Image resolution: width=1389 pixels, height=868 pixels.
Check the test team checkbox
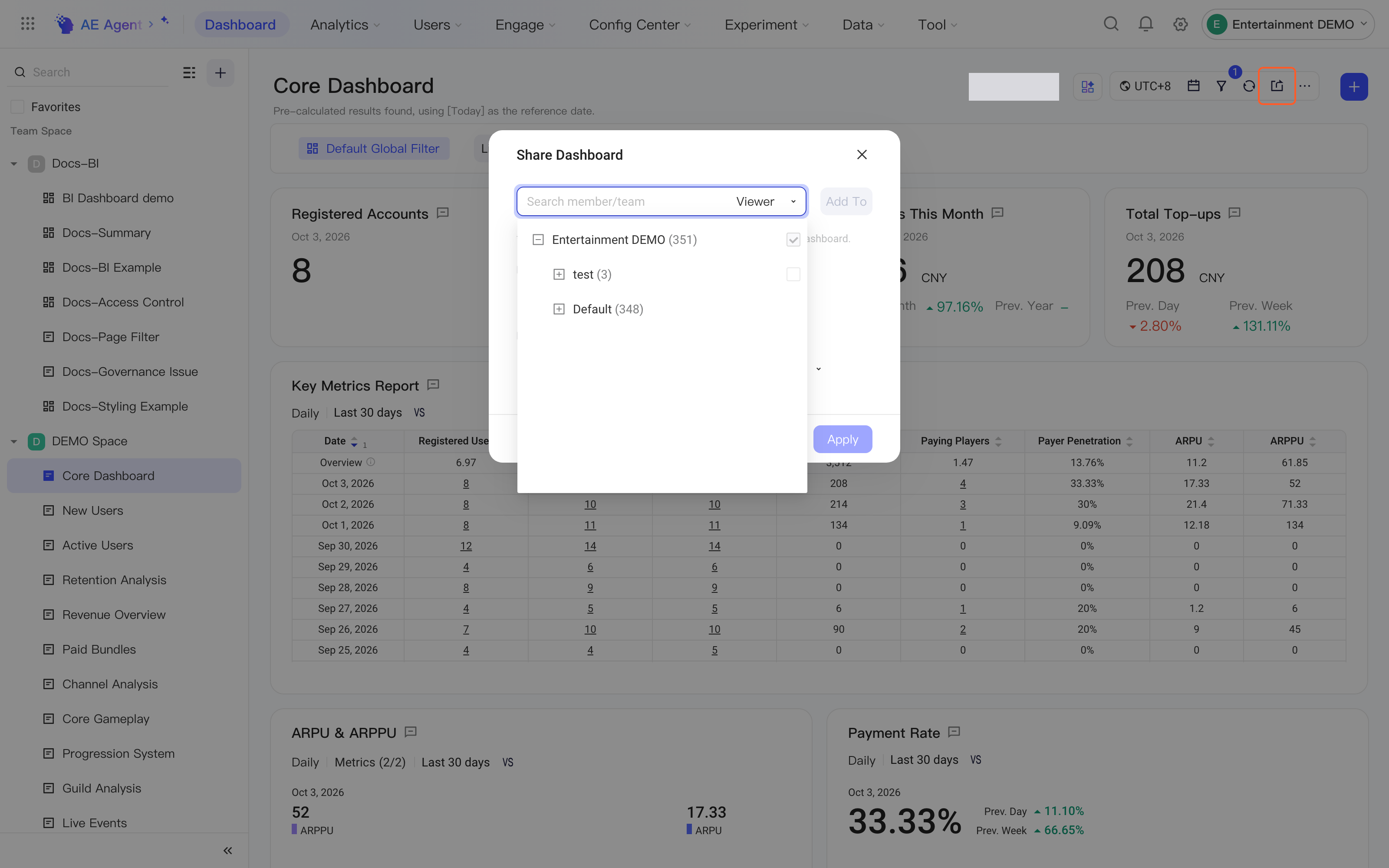[x=793, y=274]
